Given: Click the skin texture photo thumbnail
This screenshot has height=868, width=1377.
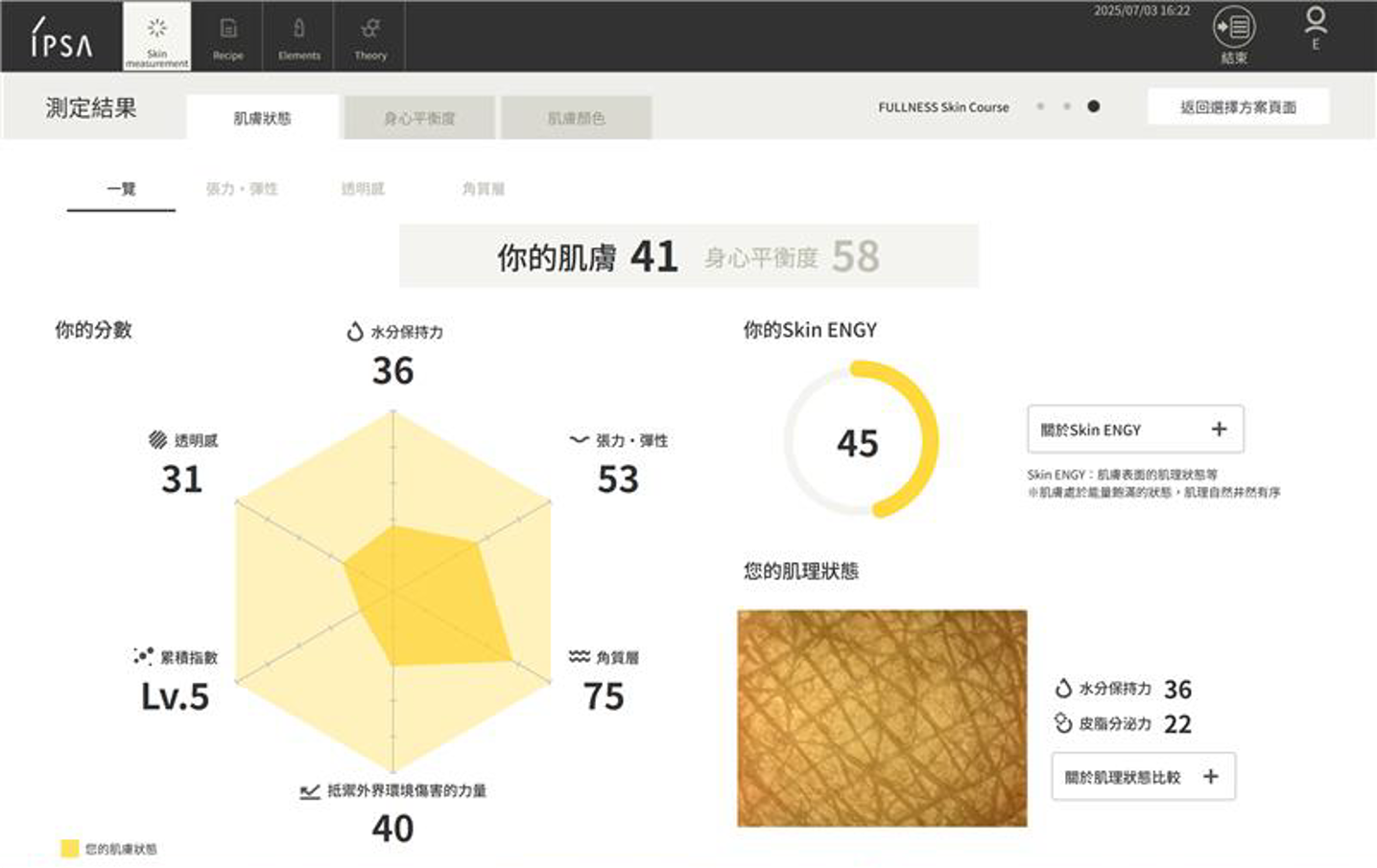Looking at the screenshot, I should click(882, 718).
